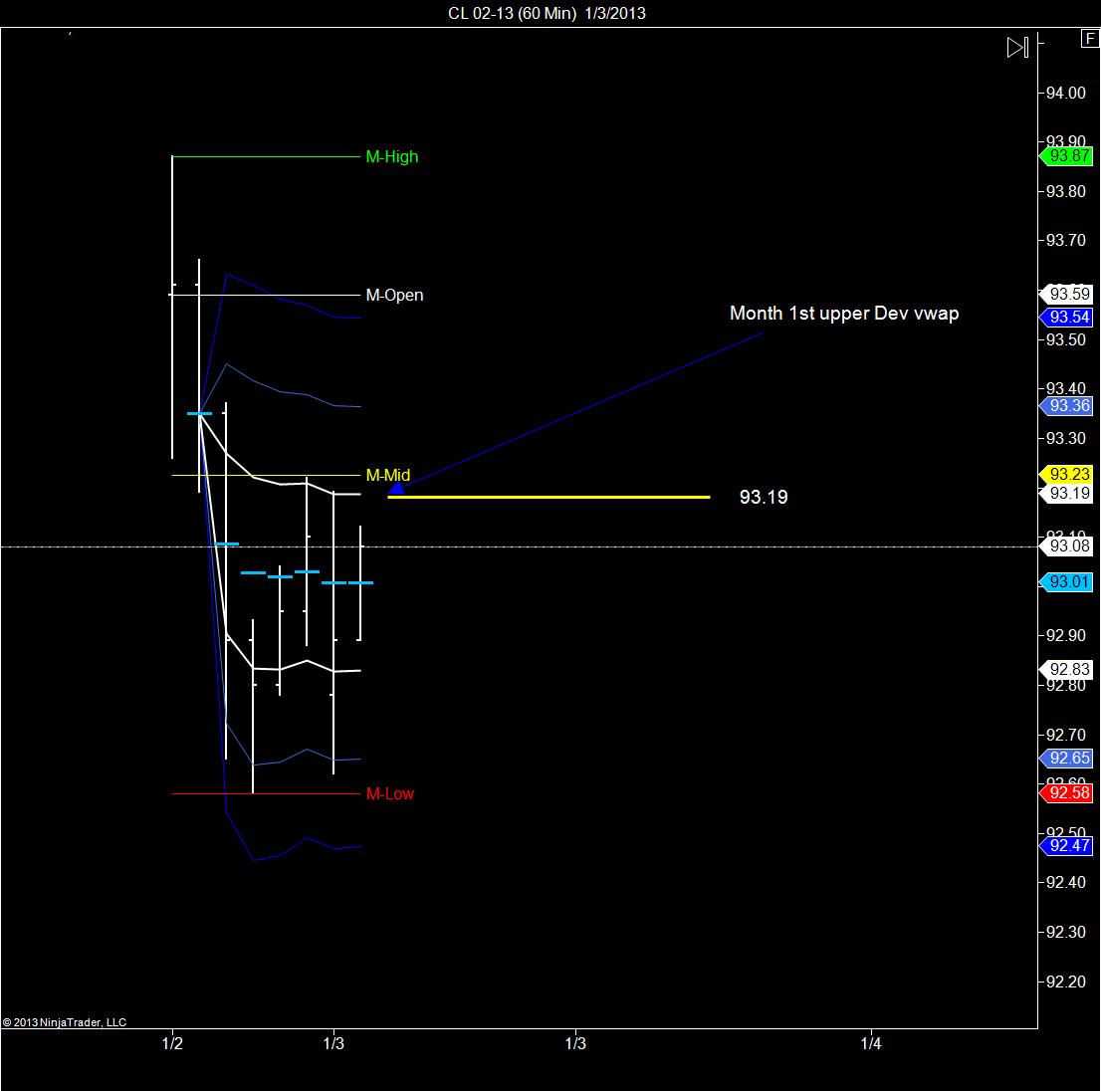Select the M-High label
Image resolution: width=1101 pixels, height=1092 pixels.
pyautogui.click(x=392, y=156)
